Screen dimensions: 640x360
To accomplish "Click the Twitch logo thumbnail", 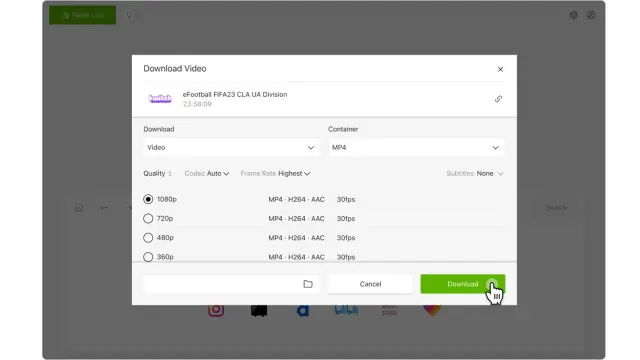I will tap(160, 98).
